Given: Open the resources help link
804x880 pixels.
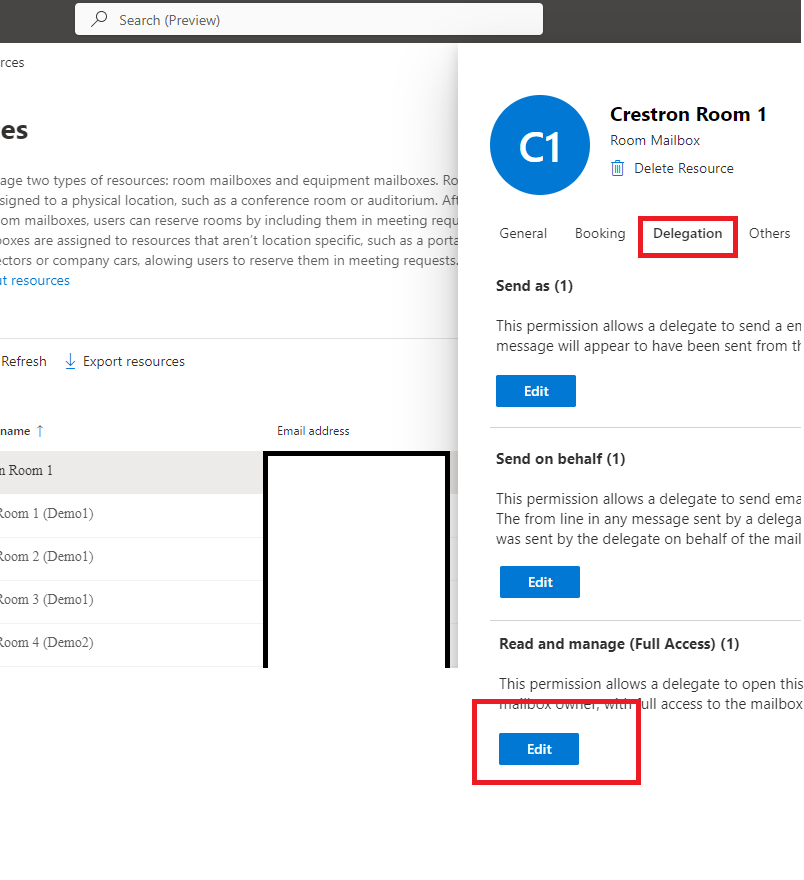Looking at the screenshot, I should pos(35,280).
